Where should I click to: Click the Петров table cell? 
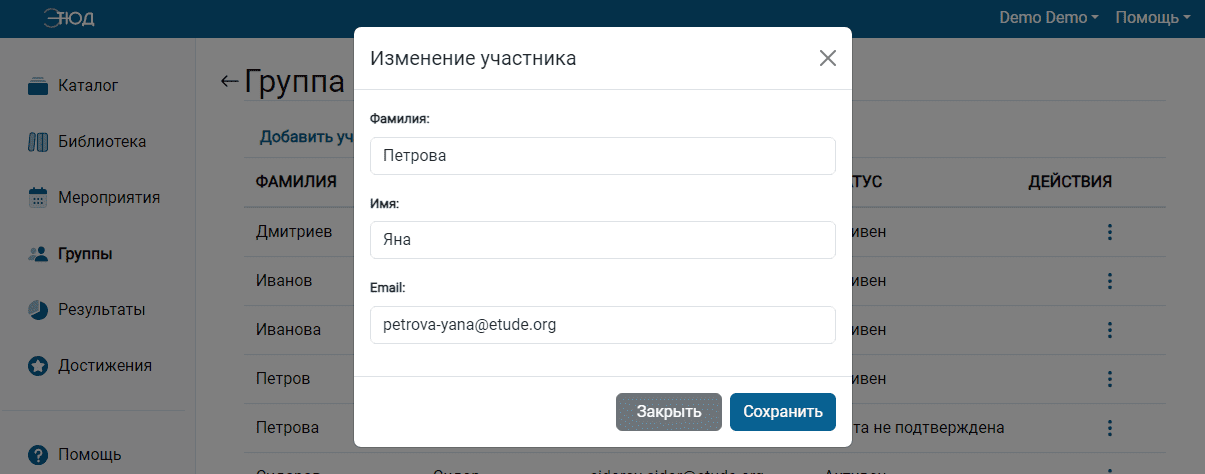coord(283,379)
